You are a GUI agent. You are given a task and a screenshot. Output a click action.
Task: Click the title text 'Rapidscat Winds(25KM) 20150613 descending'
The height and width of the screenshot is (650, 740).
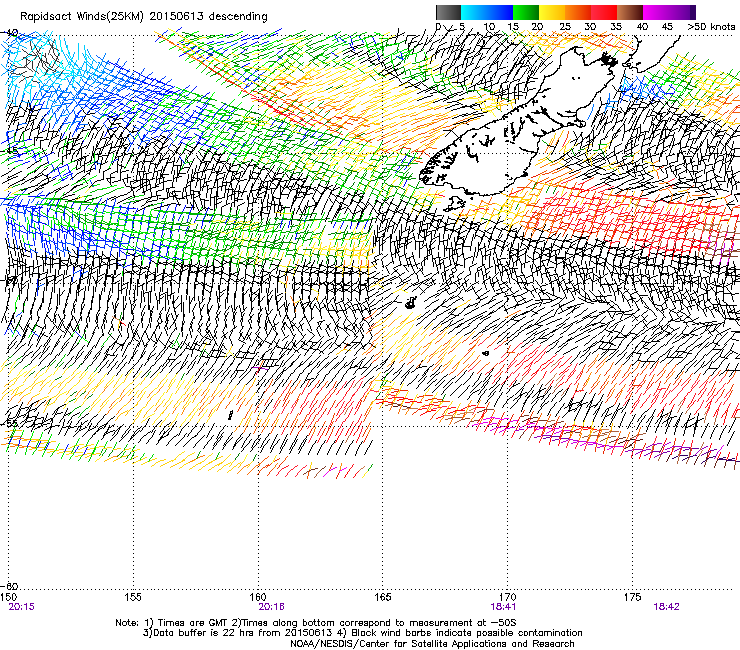(x=143, y=17)
